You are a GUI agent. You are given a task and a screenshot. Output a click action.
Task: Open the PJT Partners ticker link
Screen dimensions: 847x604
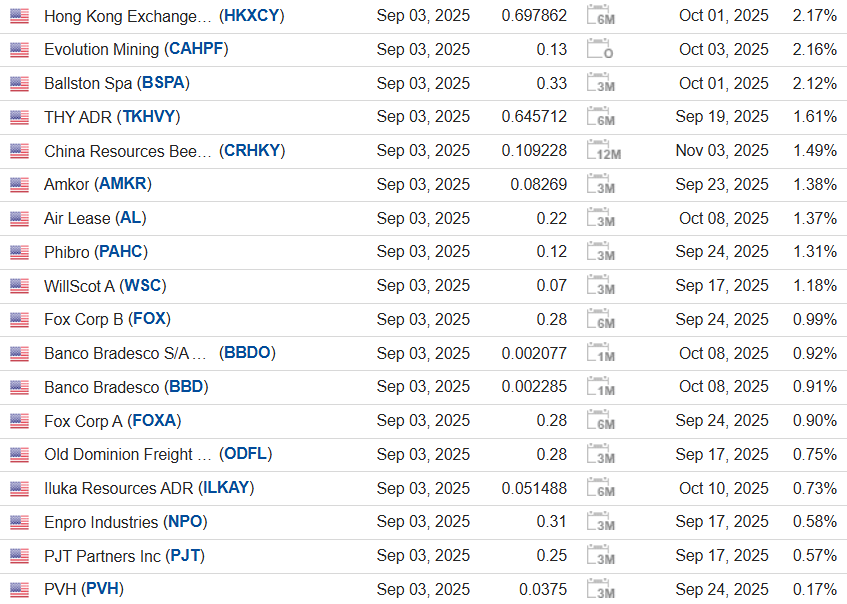click(185, 555)
